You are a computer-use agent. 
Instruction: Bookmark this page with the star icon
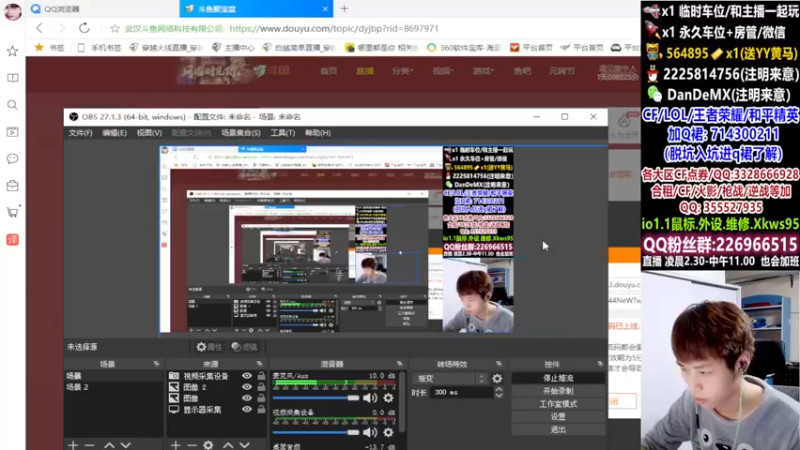click(115, 29)
